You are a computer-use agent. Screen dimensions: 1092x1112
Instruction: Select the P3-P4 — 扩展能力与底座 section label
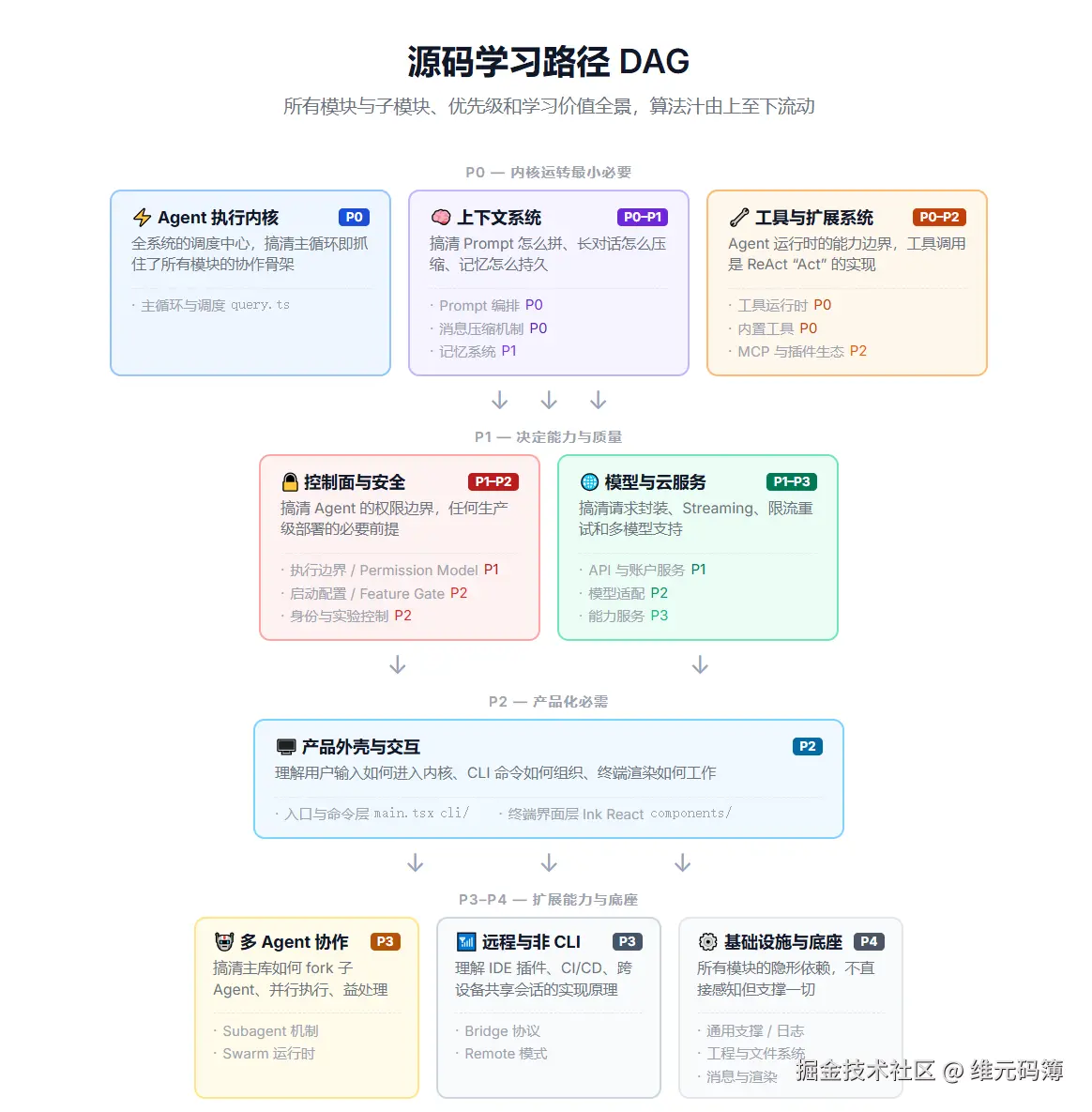point(549,899)
